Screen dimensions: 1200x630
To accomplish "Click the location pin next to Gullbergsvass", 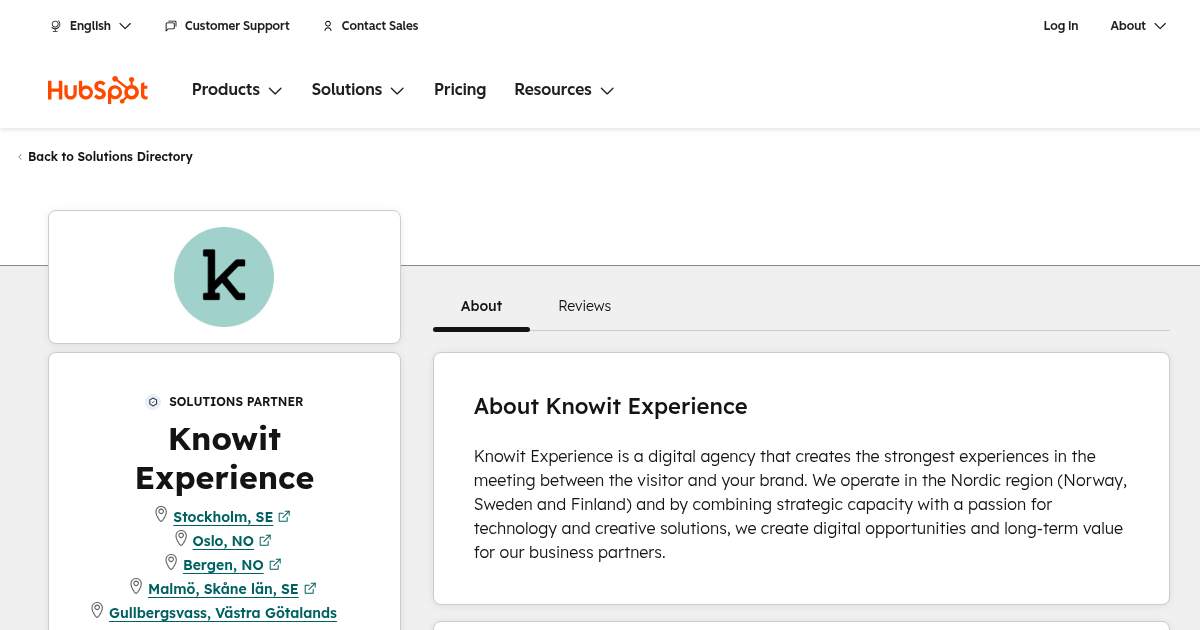I will [x=97, y=611].
